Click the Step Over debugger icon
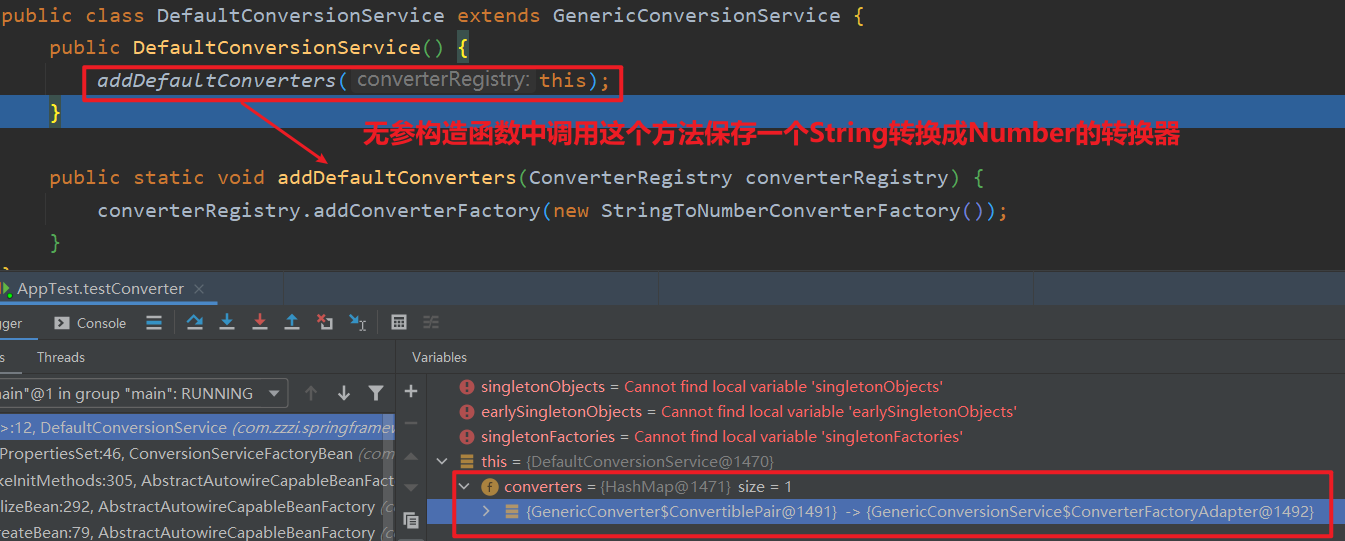The height and width of the screenshot is (541, 1345). (x=195, y=322)
